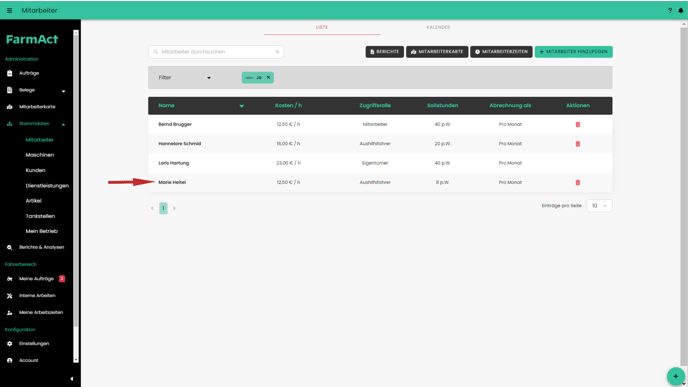
Task: Collapse the Stammdaten section arrow
Action: pyautogui.click(x=63, y=124)
